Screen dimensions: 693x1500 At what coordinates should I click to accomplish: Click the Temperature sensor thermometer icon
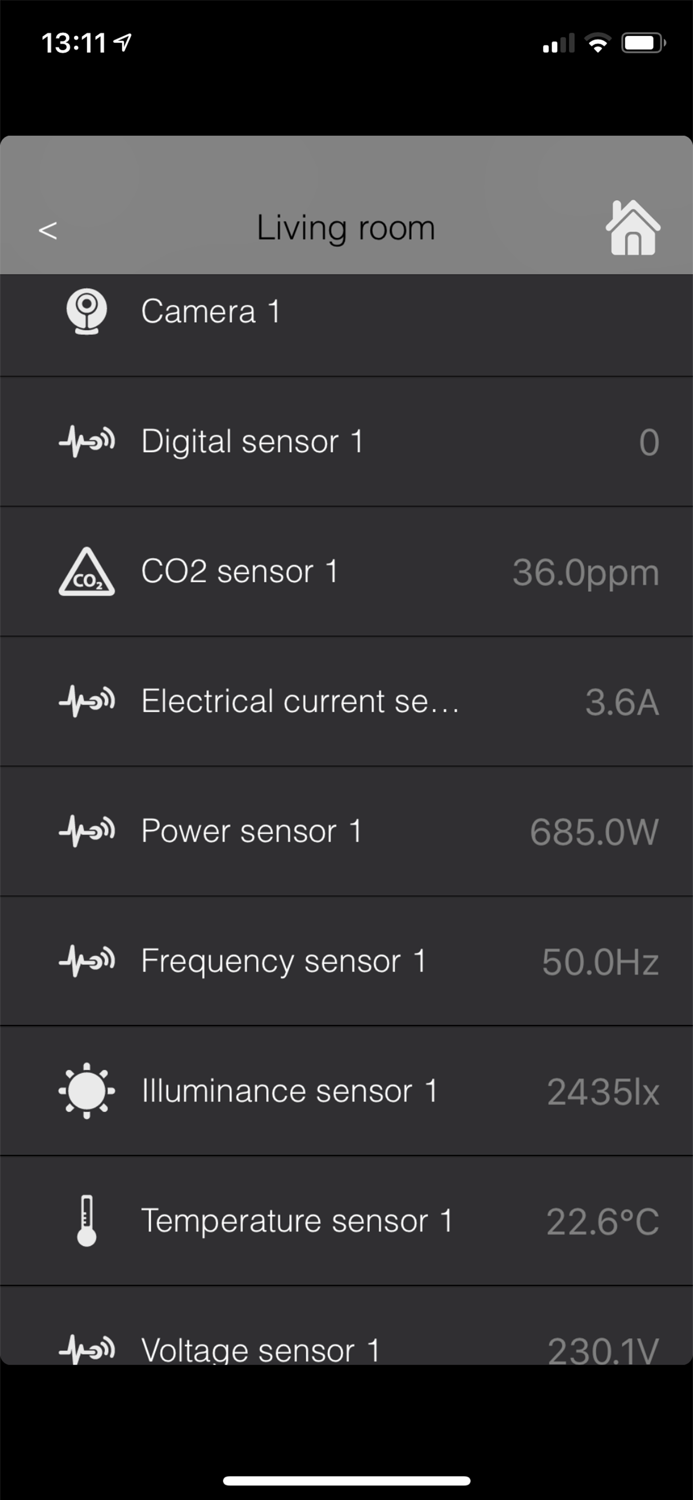coord(86,1220)
